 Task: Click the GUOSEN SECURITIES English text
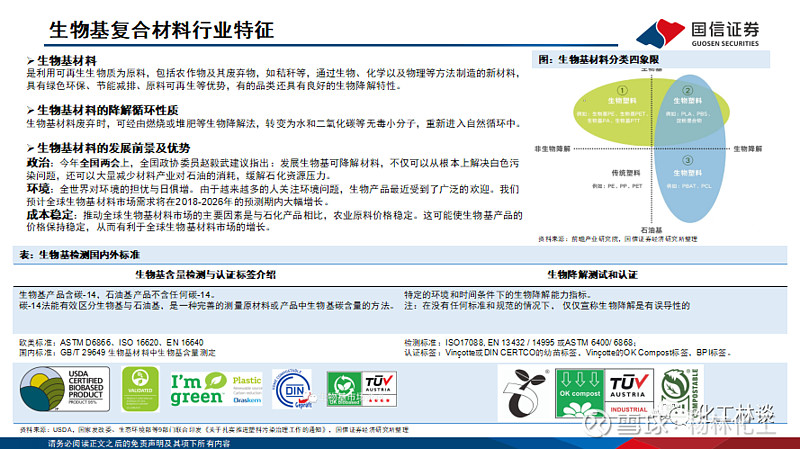pyautogui.click(x=725, y=43)
